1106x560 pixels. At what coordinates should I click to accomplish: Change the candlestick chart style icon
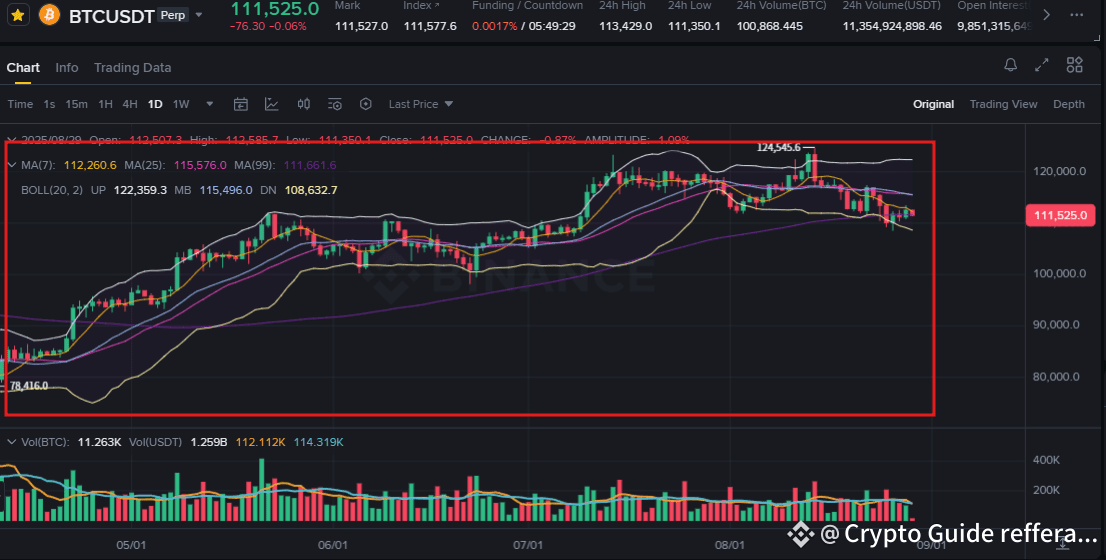click(303, 104)
